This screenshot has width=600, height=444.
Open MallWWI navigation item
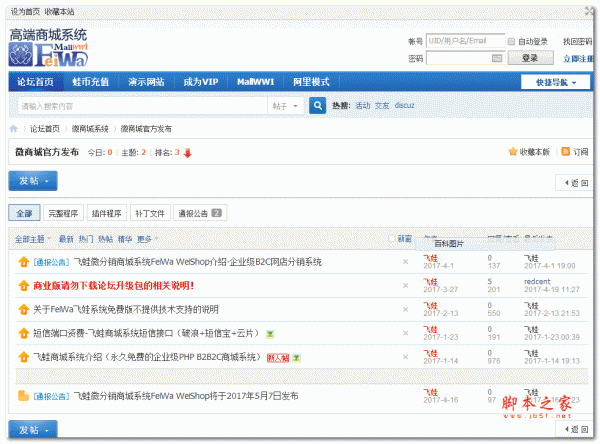[256, 82]
